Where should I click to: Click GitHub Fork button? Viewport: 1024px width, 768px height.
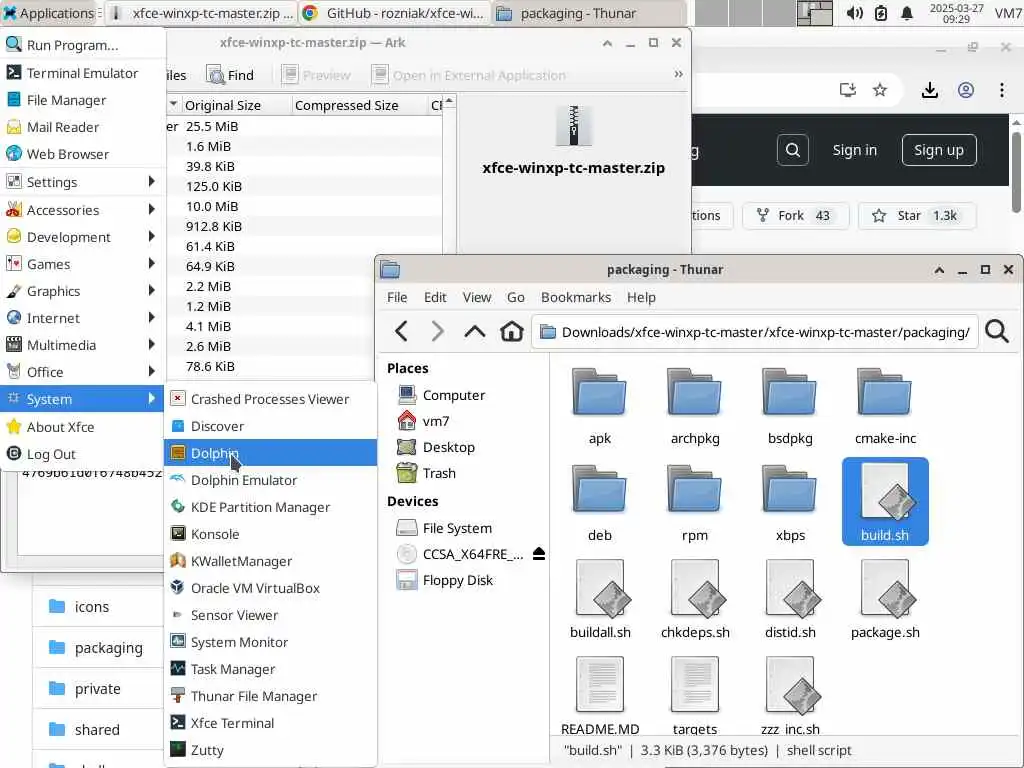pyautogui.click(x=795, y=216)
